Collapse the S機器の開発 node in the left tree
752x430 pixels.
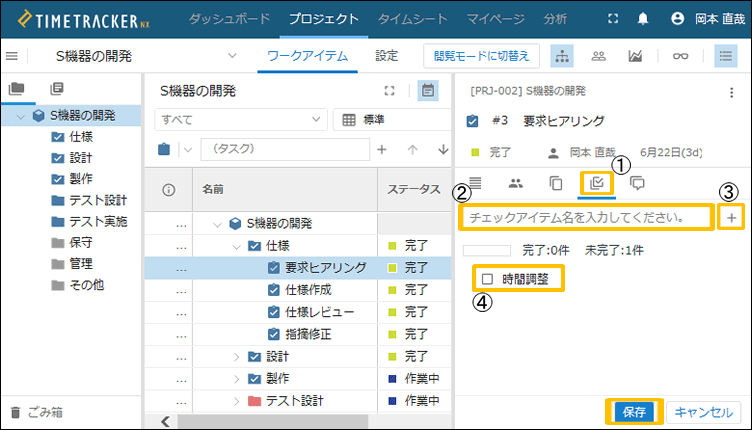click(20, 116)
